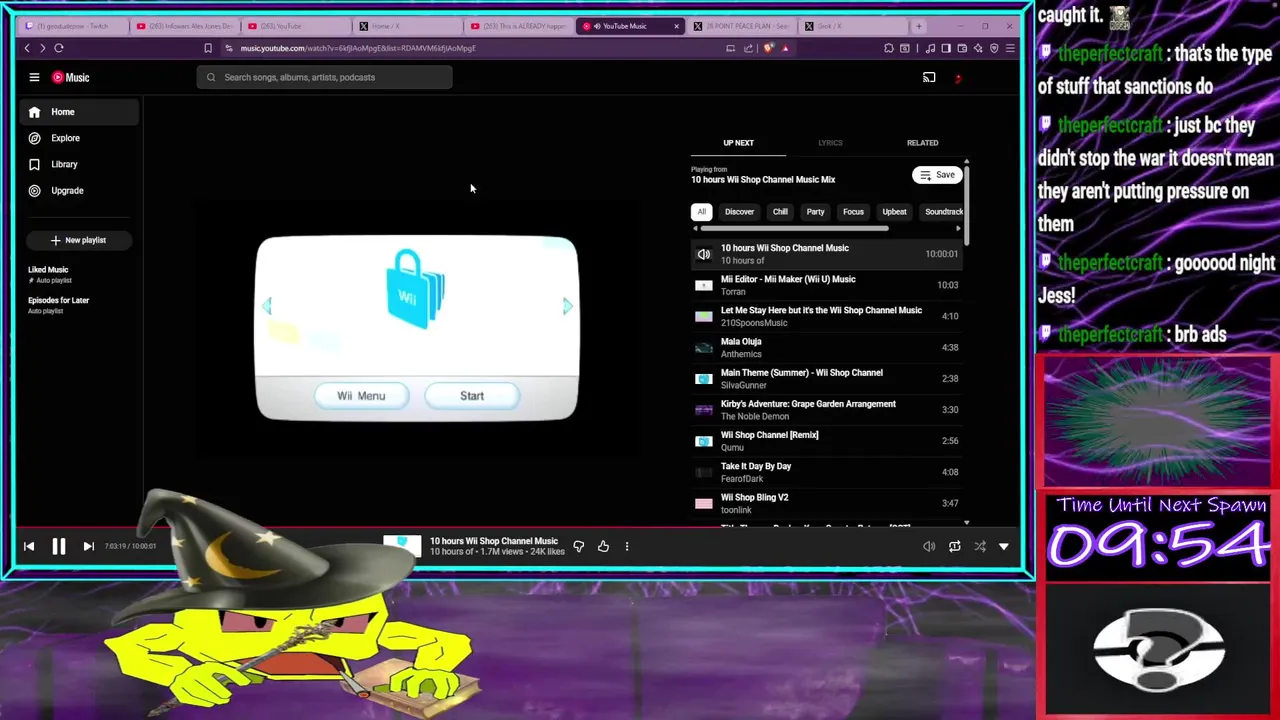Open the Explore page from sidebar
Image resolution: width=1280 pixels, height=720 pixels.
81,138
